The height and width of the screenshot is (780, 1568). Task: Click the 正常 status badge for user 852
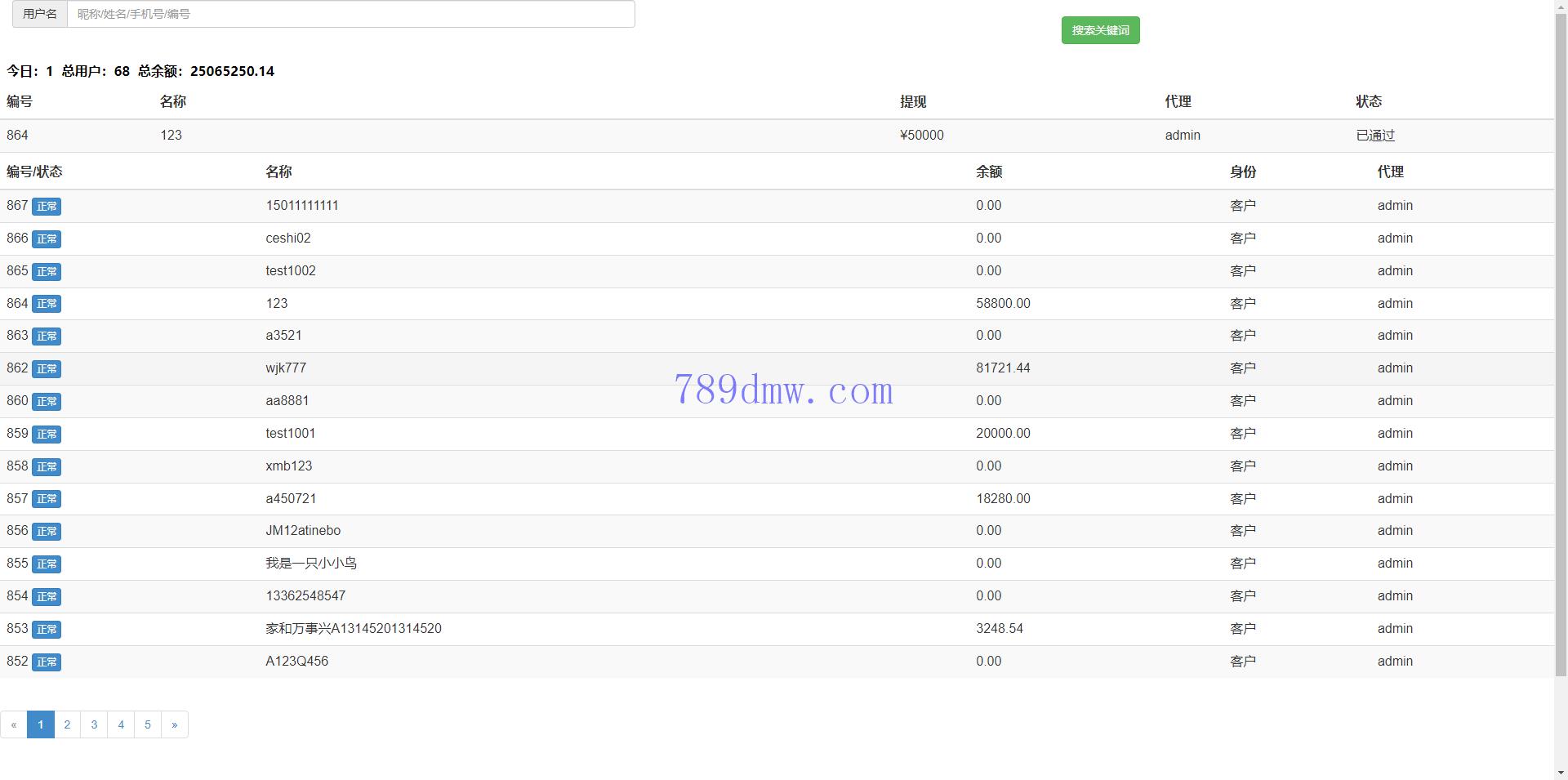pyautogui.click(x=47, y=662)
